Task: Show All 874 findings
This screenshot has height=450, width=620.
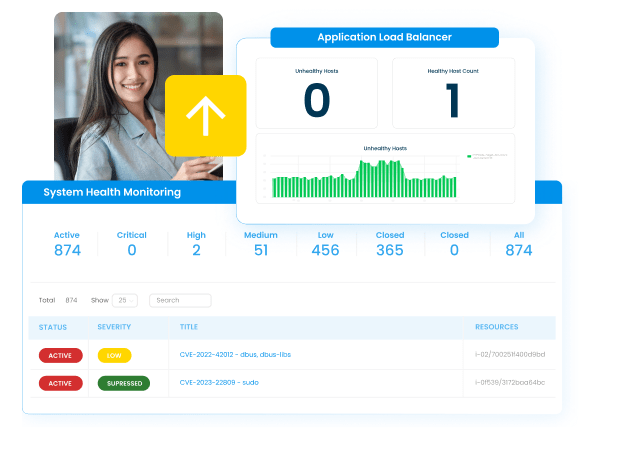Action: pyautogui.click(x=519, y=244)
